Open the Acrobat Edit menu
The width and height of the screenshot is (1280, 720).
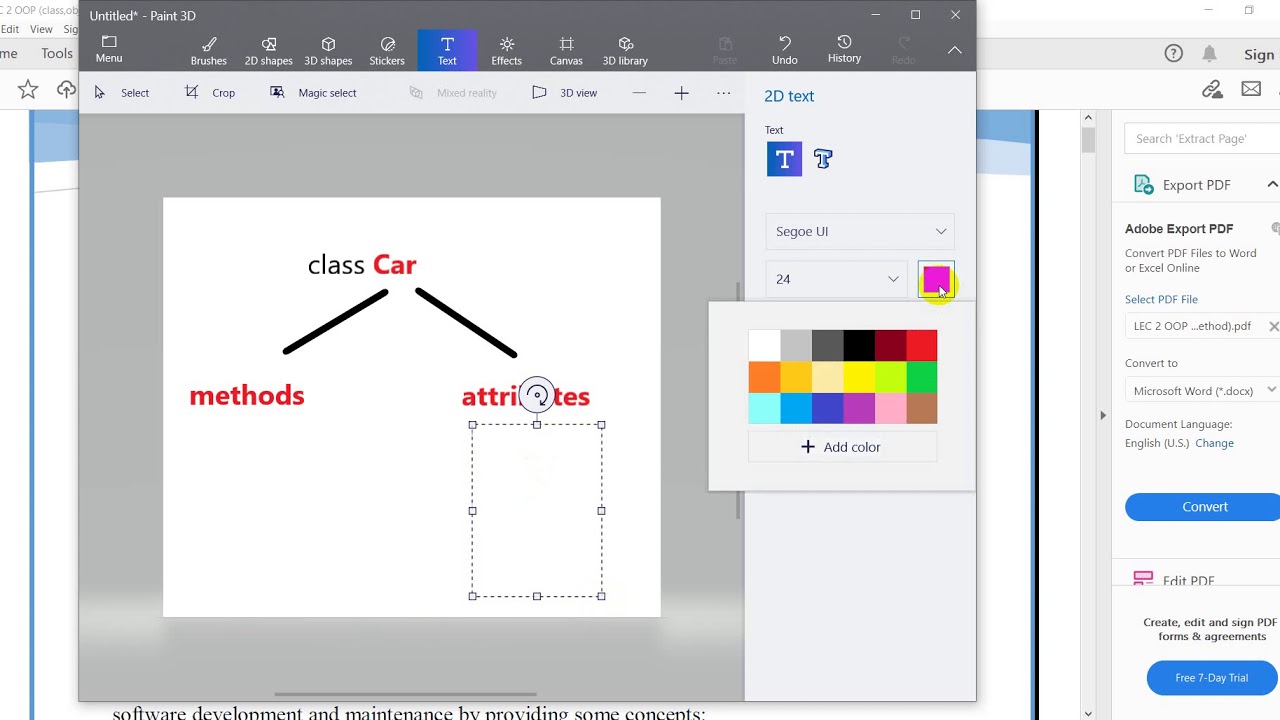(x=10, y=29)
